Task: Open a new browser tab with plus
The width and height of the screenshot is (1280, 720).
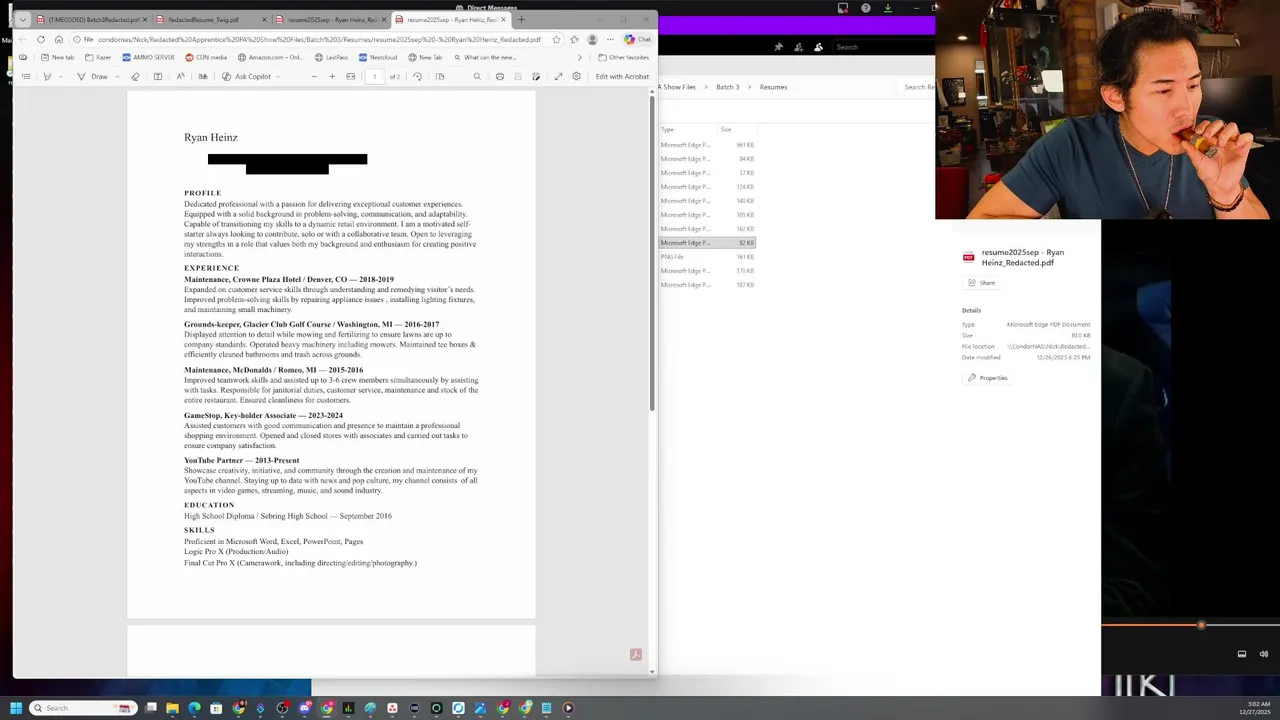Action: (x=521, y=20)
